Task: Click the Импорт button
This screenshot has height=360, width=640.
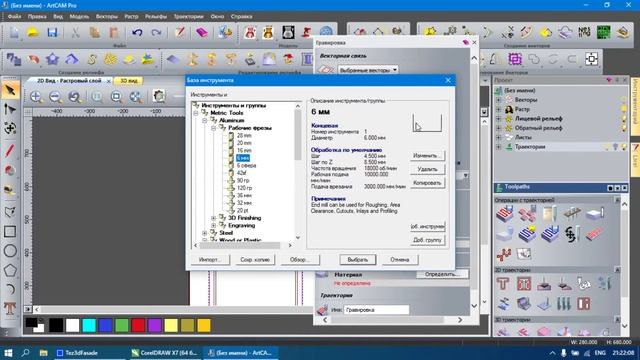Action: pyautogui.click(x=210, y=260)
